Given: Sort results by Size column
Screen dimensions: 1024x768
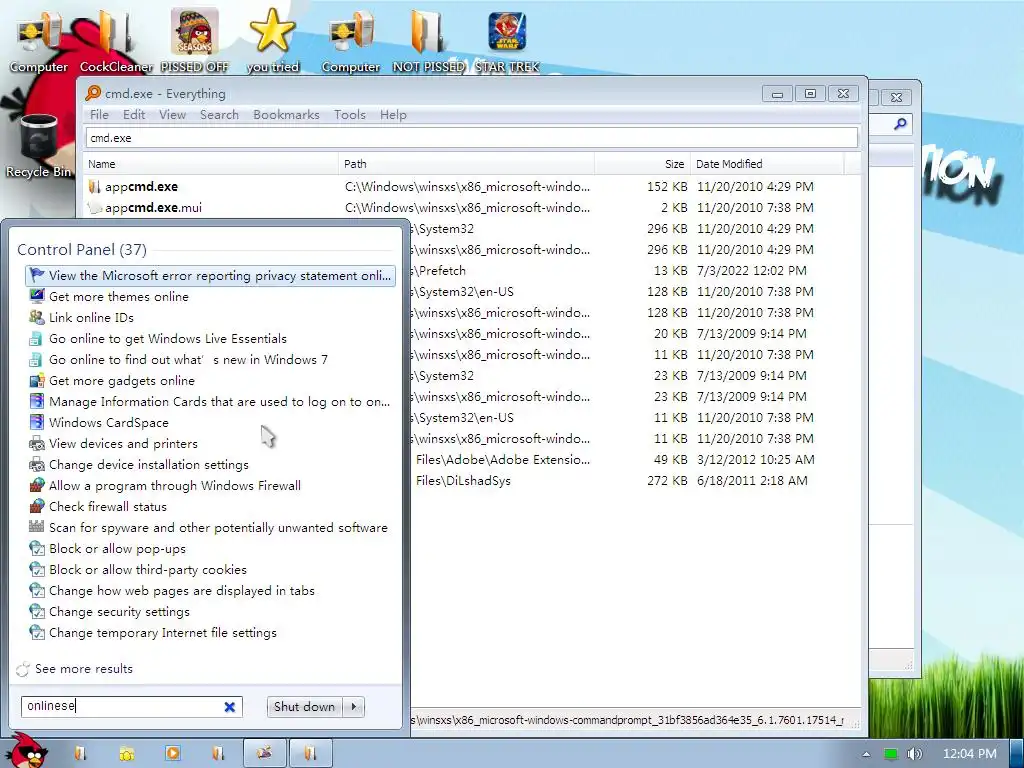Looking at the screenshot, I should click(642, 164).
